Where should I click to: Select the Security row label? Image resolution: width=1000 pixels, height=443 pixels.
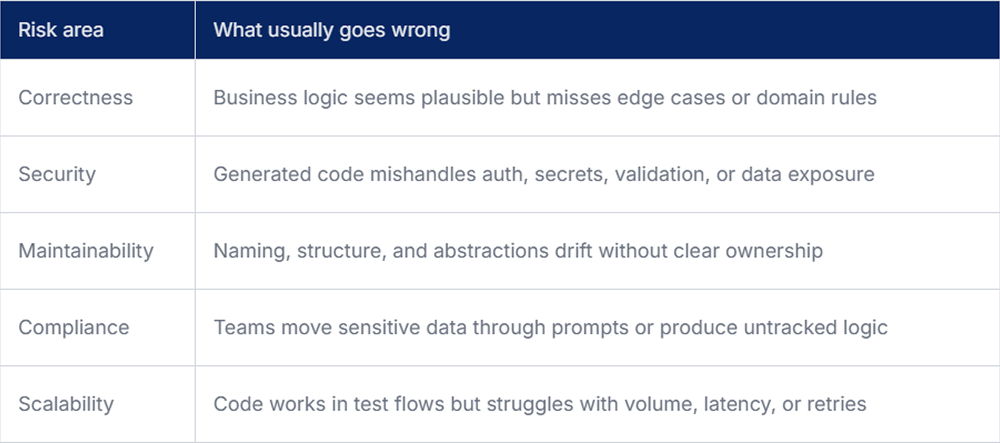point(57,174)
